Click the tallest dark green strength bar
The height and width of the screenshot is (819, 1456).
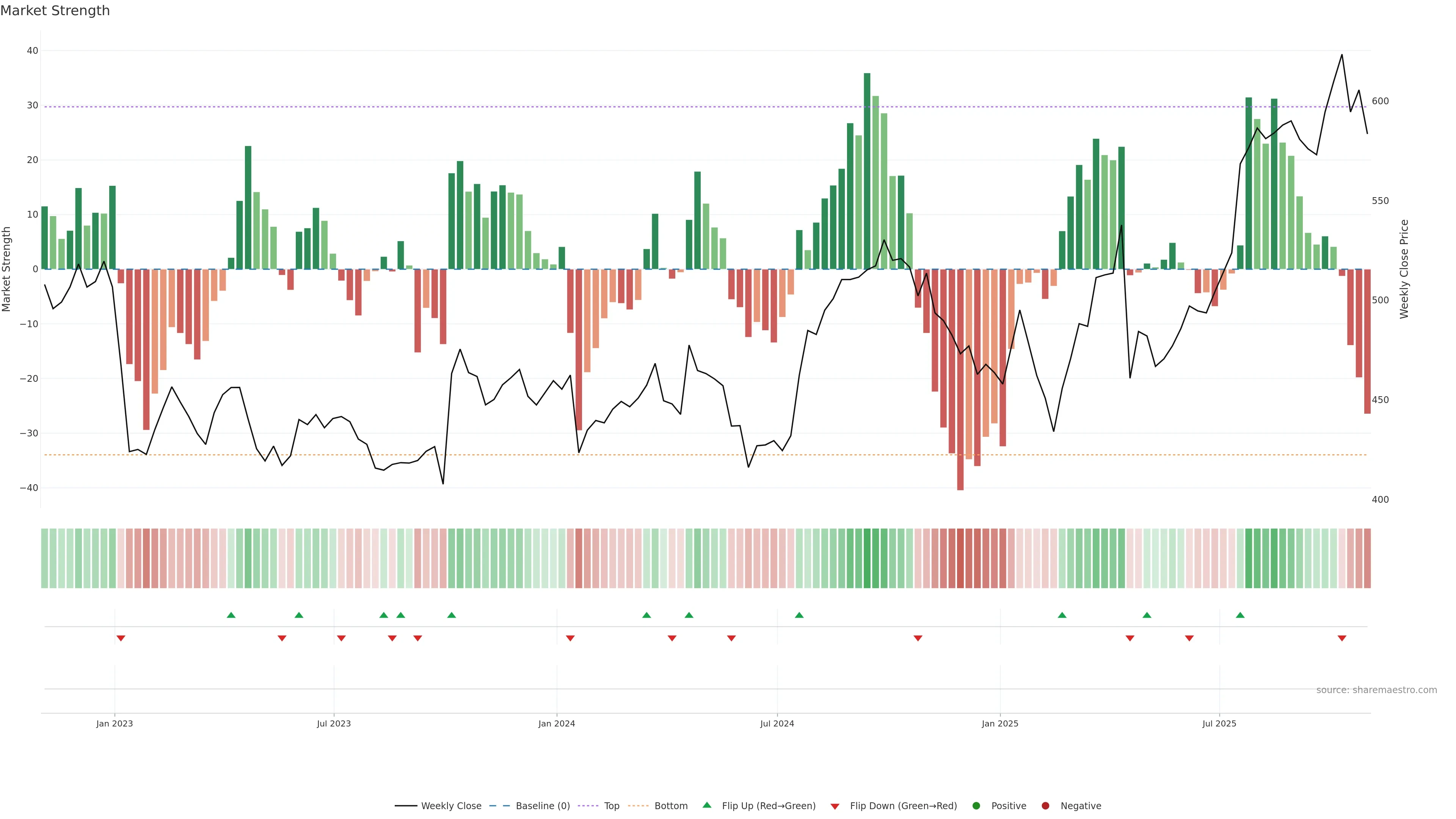[867, 169]
